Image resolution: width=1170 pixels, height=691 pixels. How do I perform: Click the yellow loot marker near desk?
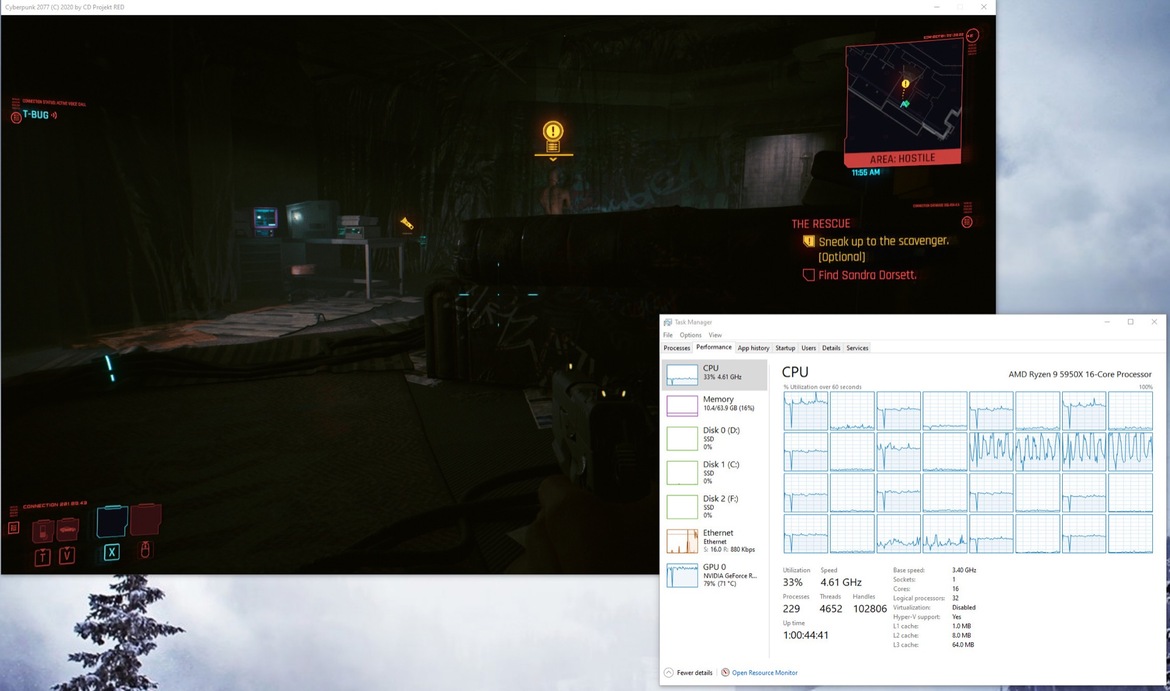tap(407, 223)
